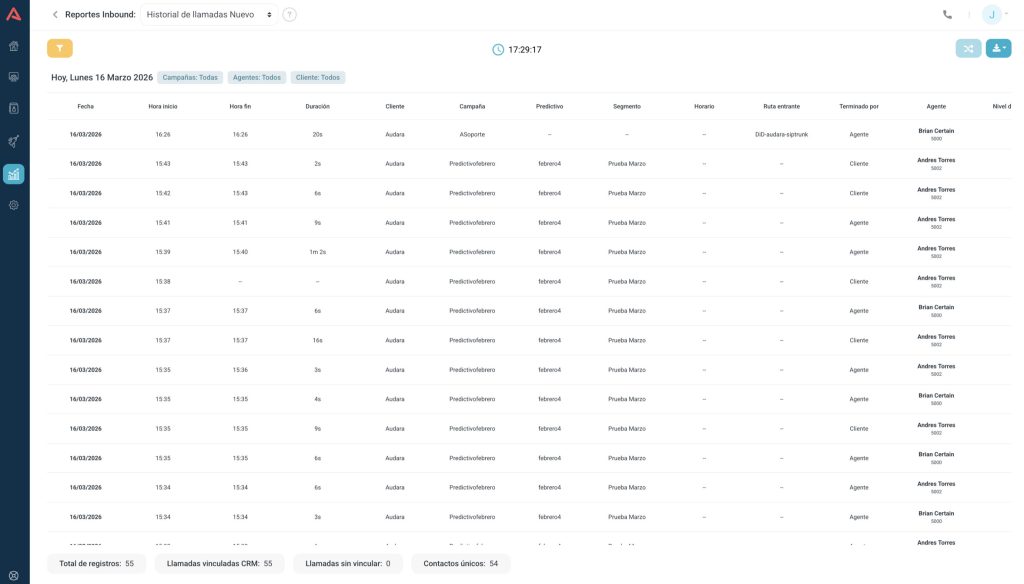The width and height of the screenshot is (1024, 584).
Task: Open the download export dropdown
Action: tap(998, 48)
